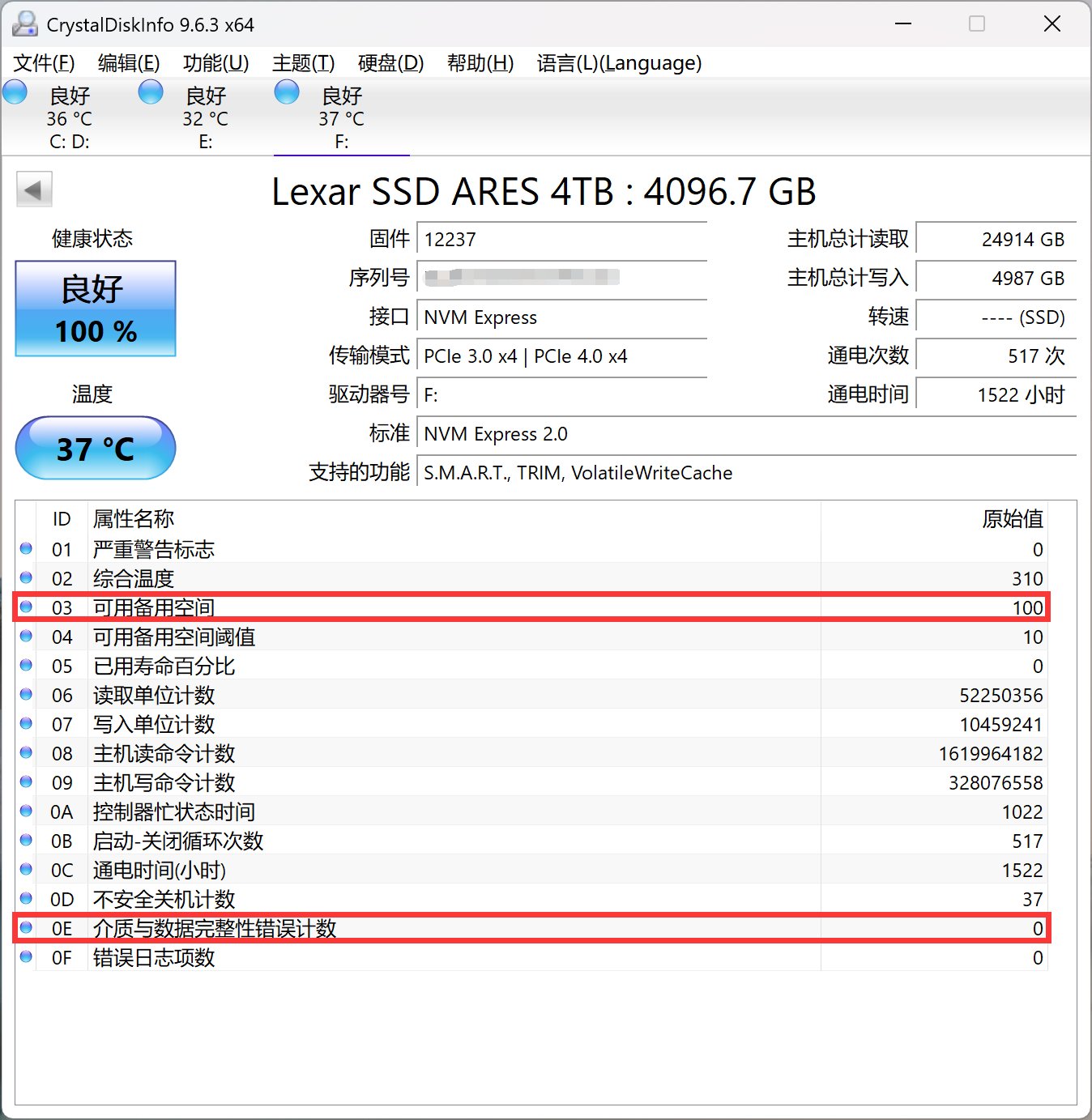Click the firmware field showing 12237
Image resolution: width=1092 pixels, height=1120 pixels.
coord(561,240)
